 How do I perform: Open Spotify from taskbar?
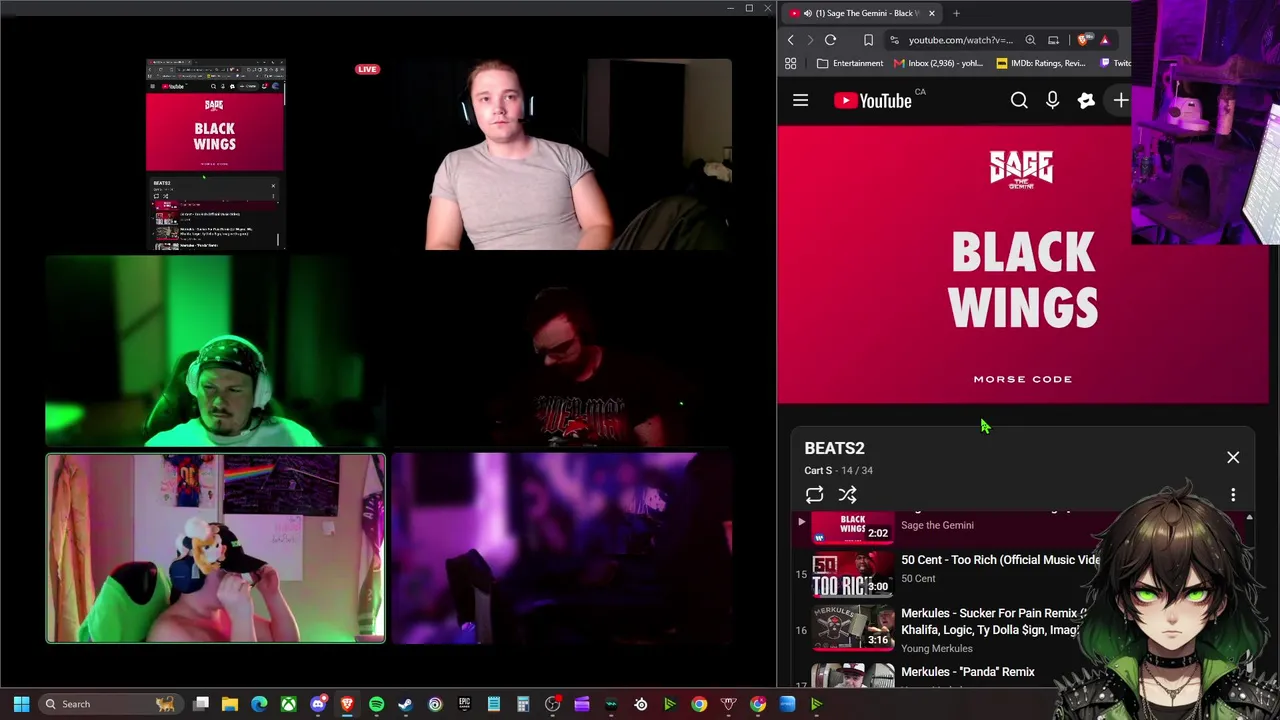click(376, 704)
